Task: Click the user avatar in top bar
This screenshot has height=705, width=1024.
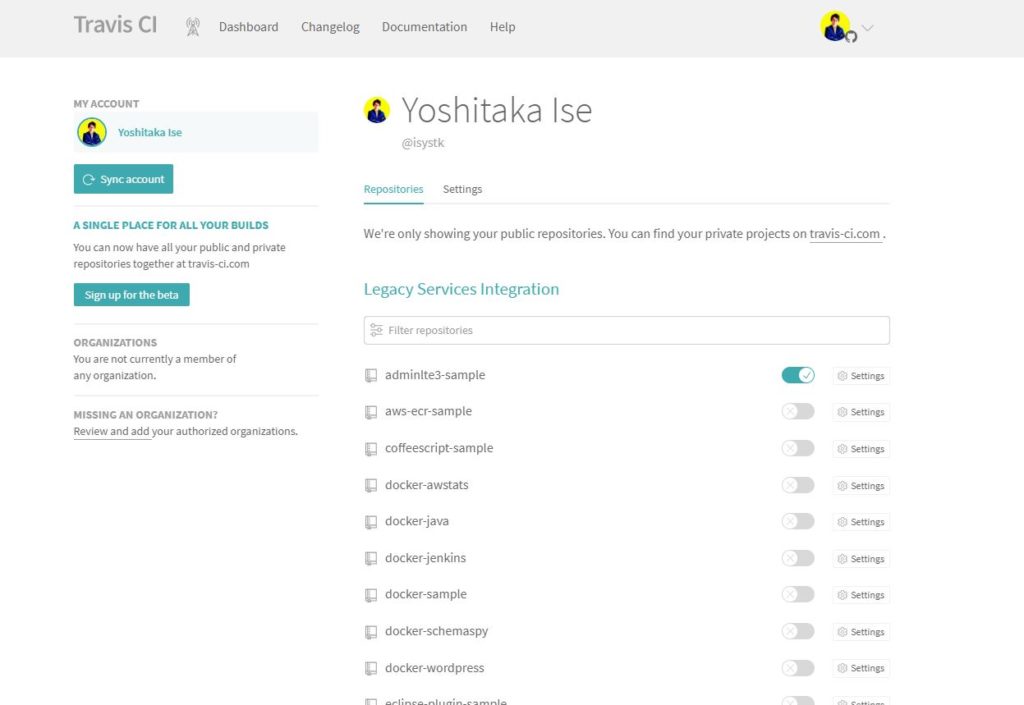Action: click(835, 27)
